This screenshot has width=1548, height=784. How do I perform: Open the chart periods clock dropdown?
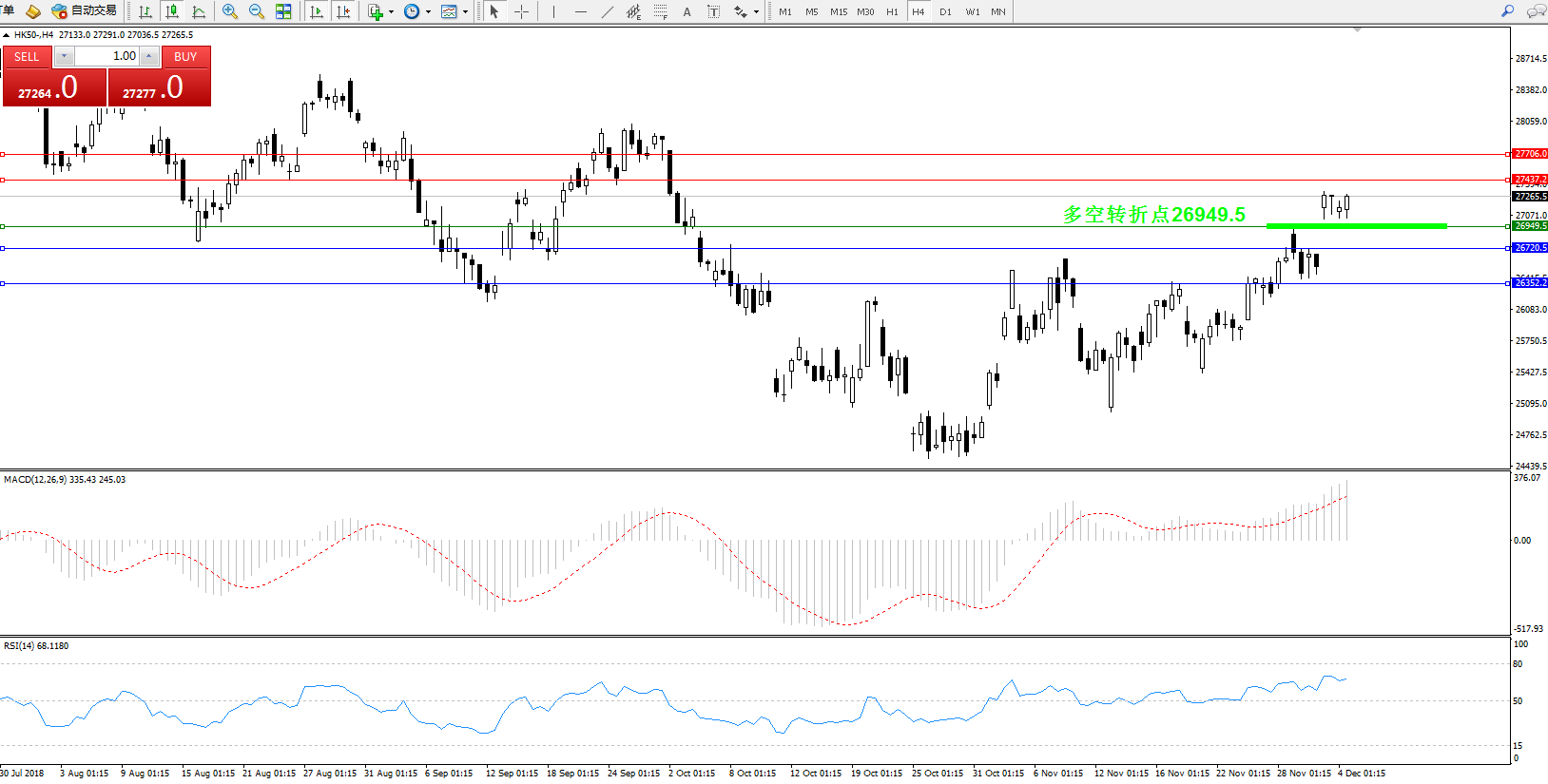tap(428, 12)
